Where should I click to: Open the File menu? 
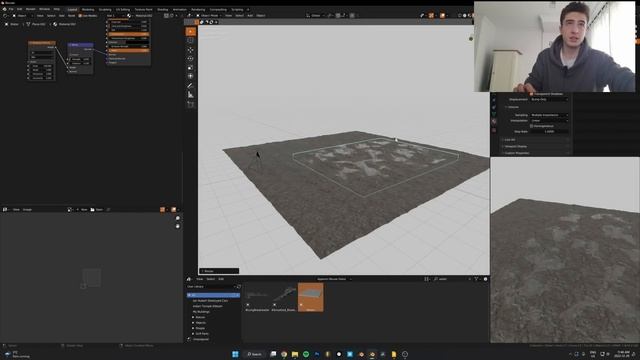(11, 9)
